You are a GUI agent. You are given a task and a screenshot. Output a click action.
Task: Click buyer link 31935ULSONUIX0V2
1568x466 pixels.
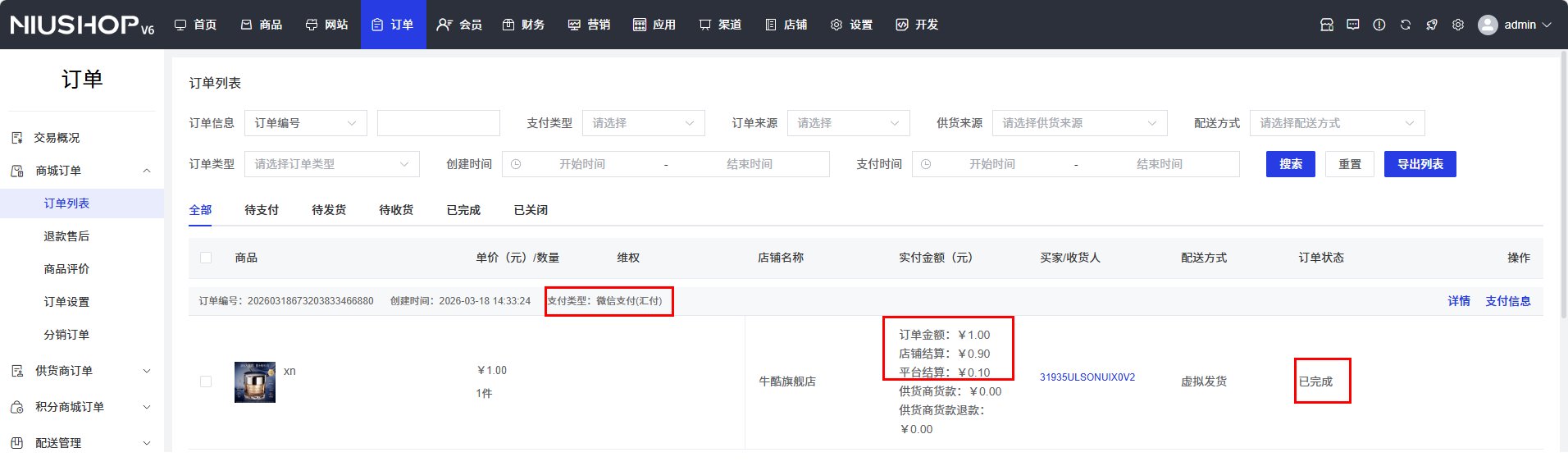click(1087, 377)
